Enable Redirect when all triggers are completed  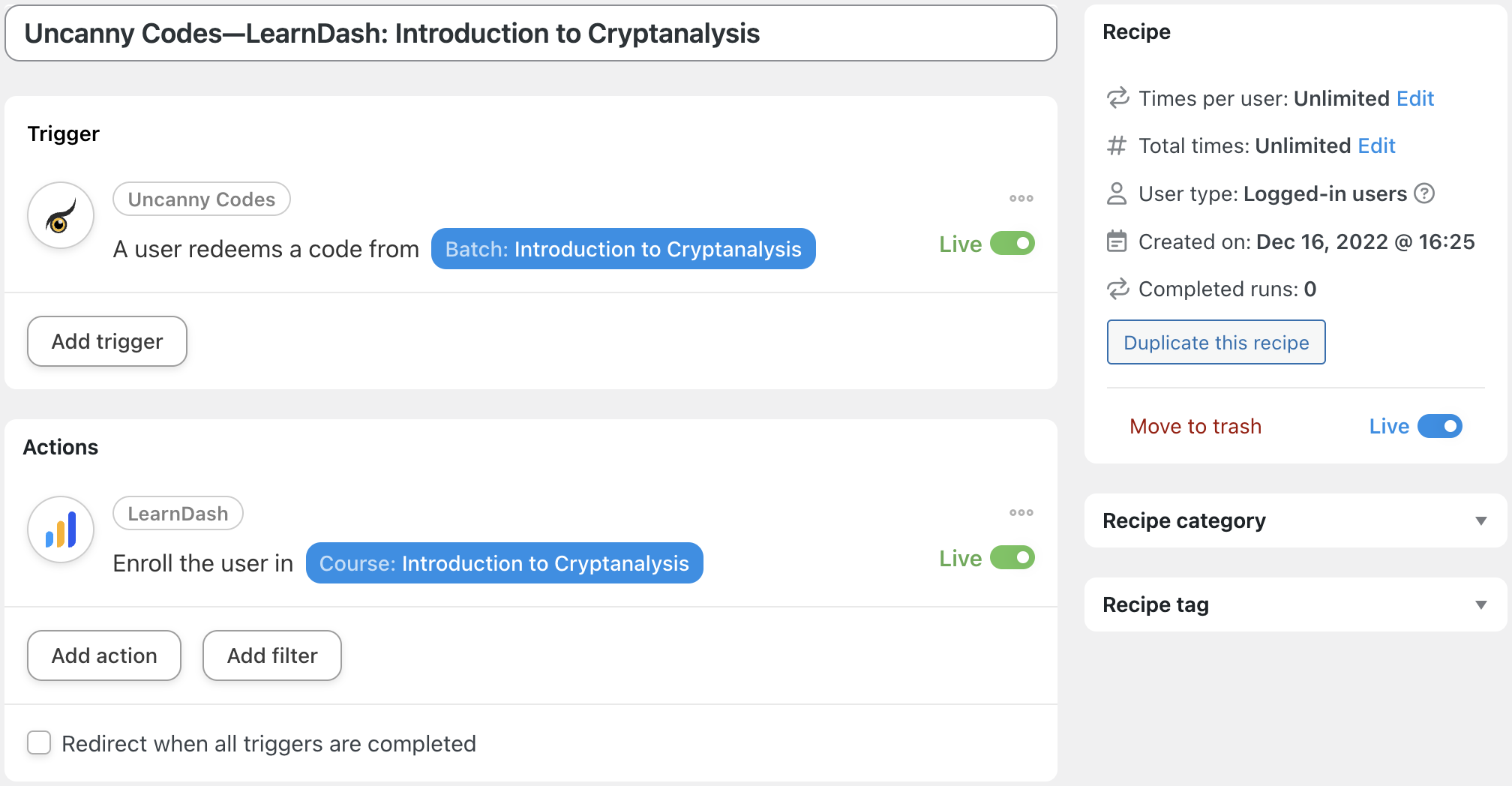[x=38, y=742]
